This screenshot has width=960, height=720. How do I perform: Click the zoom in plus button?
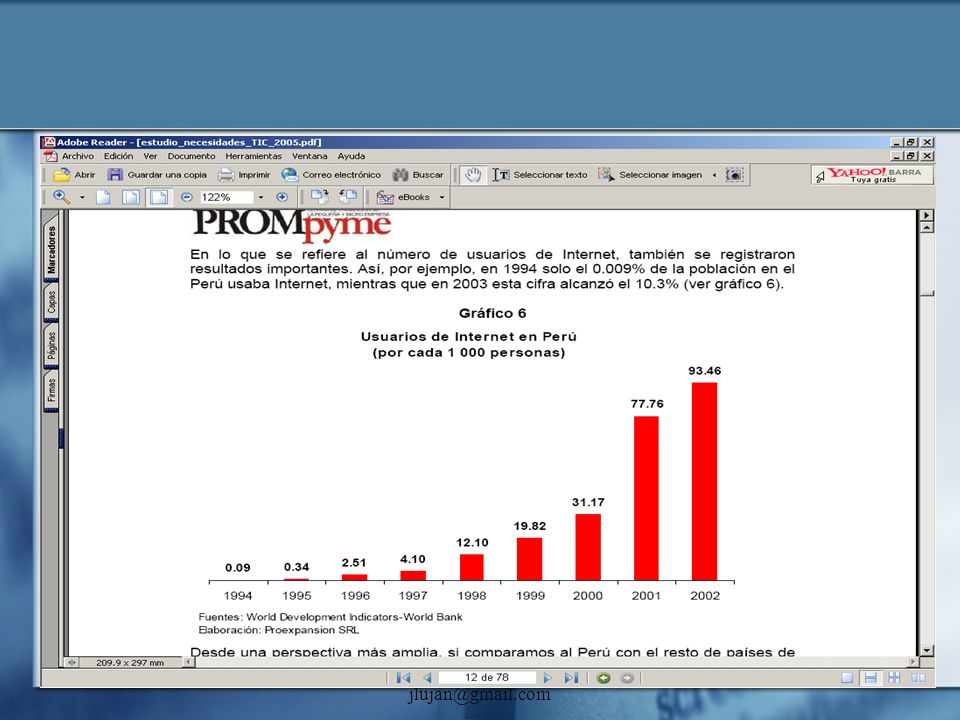tap(282, 197)
